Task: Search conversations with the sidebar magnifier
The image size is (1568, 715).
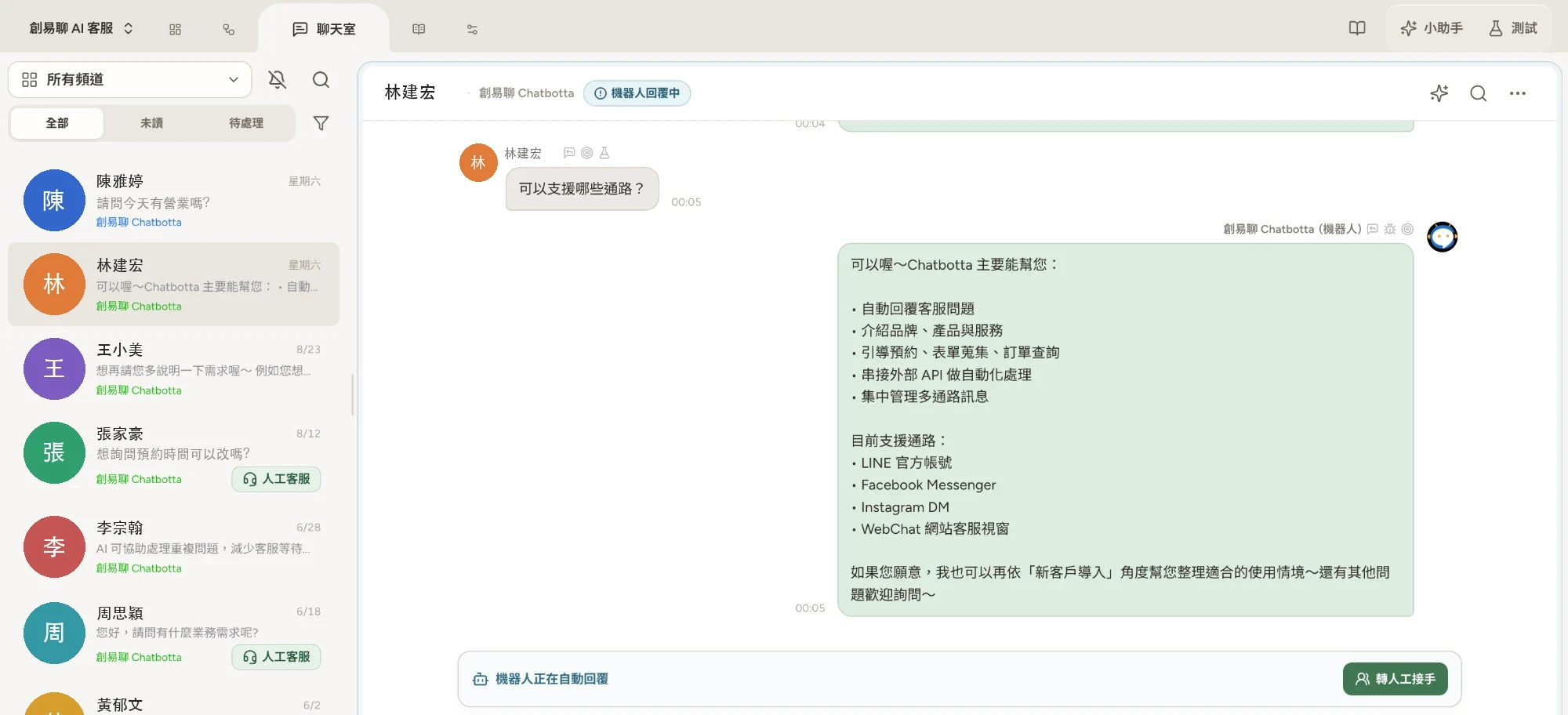Action: 321,79
